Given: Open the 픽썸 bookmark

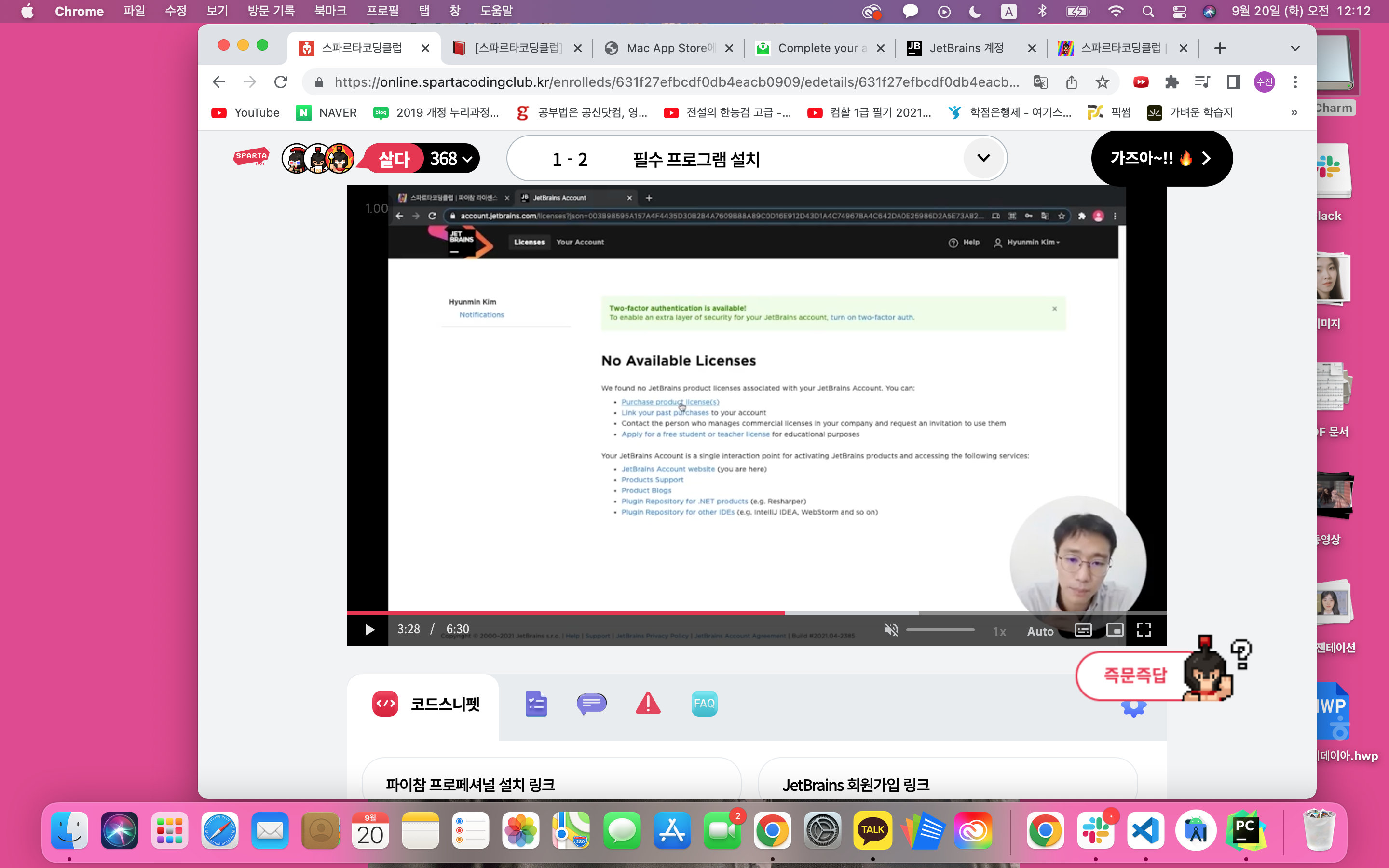Looking at the screenshot, I should (x=1109, y=112).
